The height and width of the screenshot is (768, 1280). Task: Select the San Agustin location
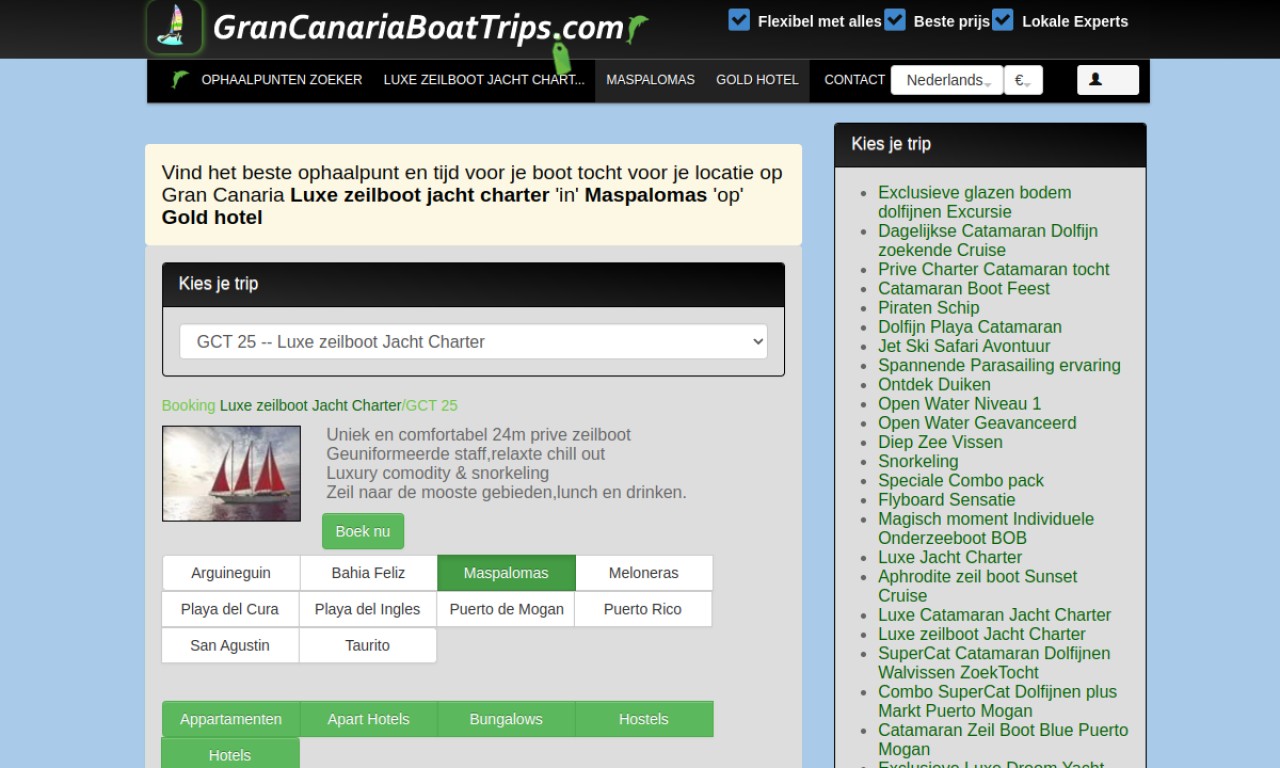[230, 645]
